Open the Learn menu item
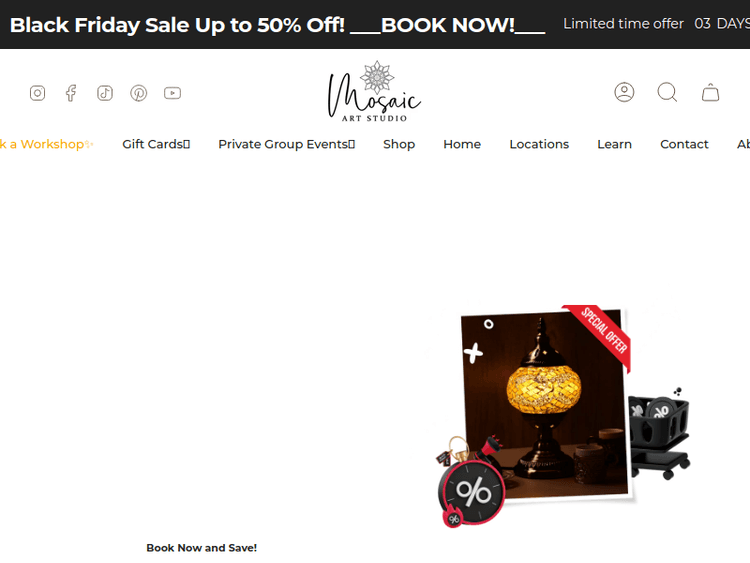750x563 pixels. click(x=614, y=144)
